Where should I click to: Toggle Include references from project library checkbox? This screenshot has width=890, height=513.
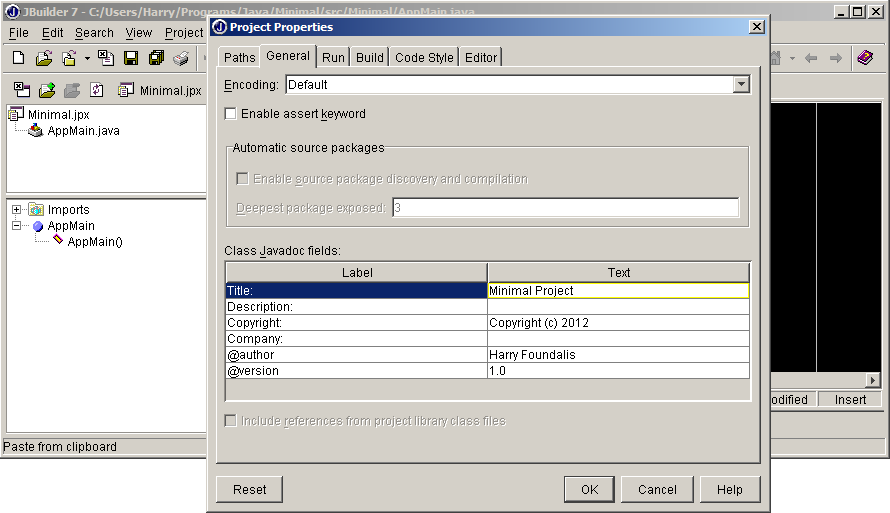tap(230, 421)
